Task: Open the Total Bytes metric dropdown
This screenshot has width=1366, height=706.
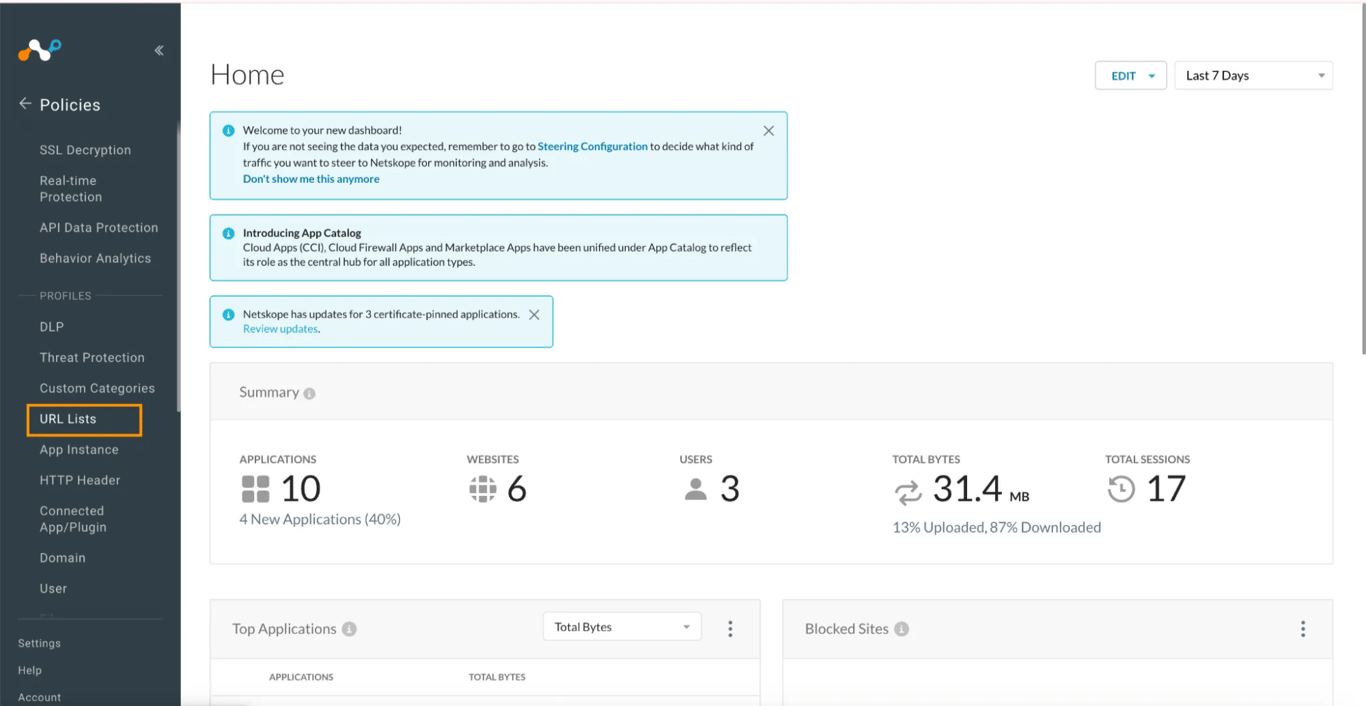Action: pos(622,627)
